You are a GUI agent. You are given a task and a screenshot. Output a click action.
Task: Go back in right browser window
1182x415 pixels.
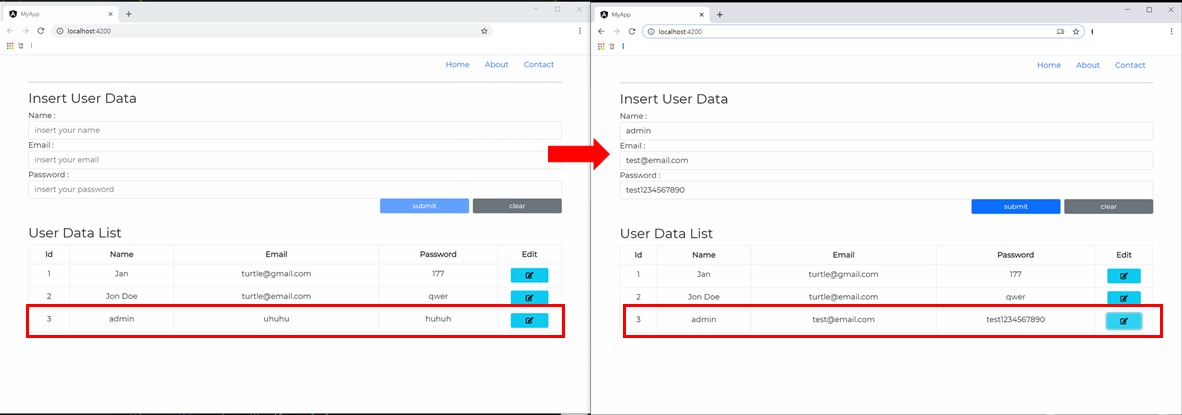(601, 32)
